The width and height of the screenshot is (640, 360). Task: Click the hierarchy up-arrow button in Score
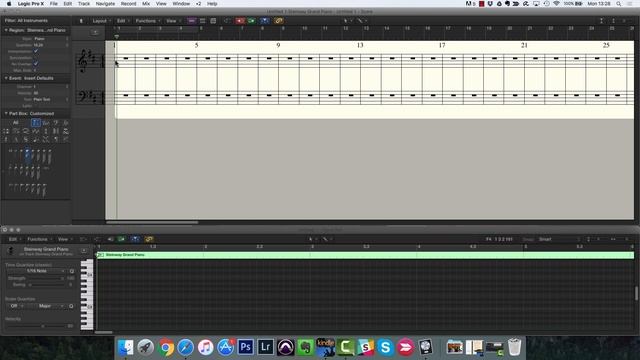81,21
